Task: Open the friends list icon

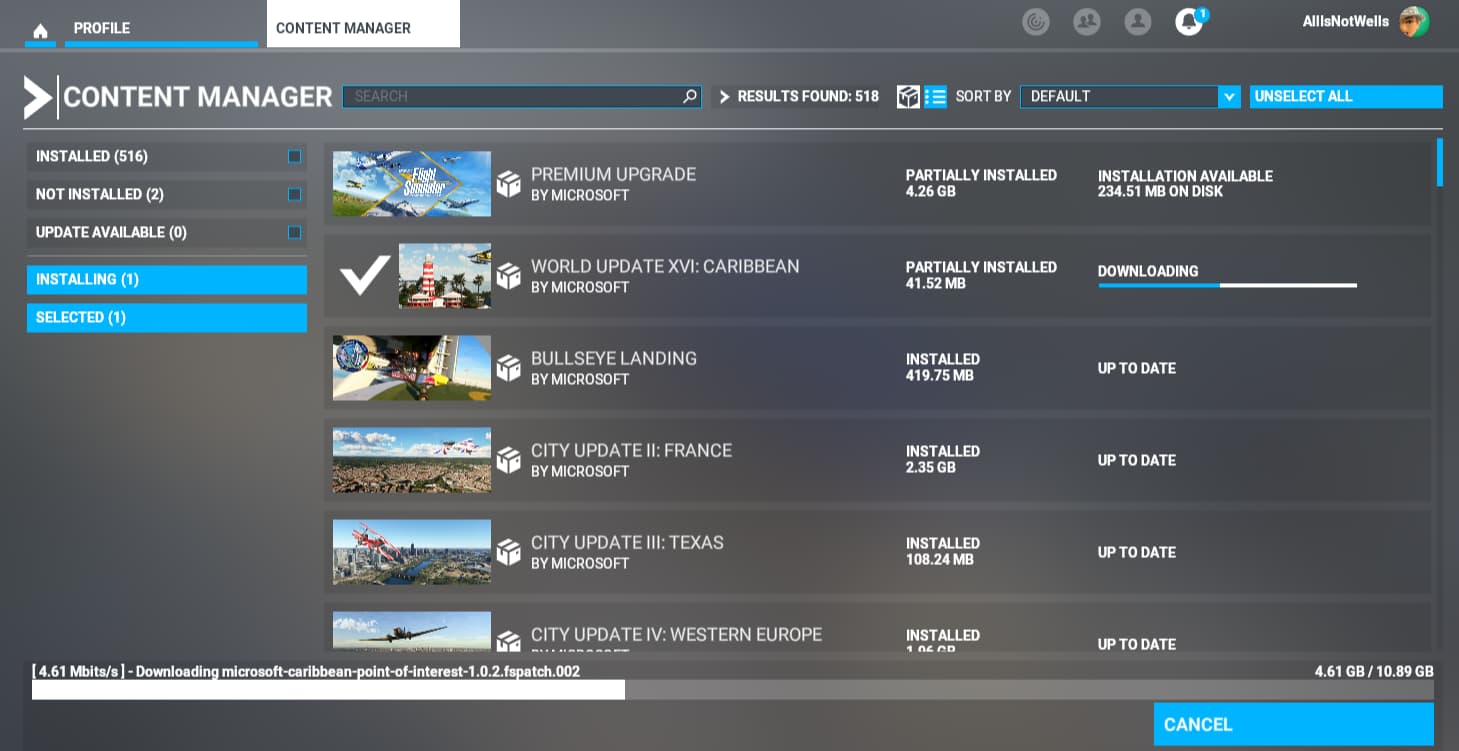Action: (x=1087, y=21)
